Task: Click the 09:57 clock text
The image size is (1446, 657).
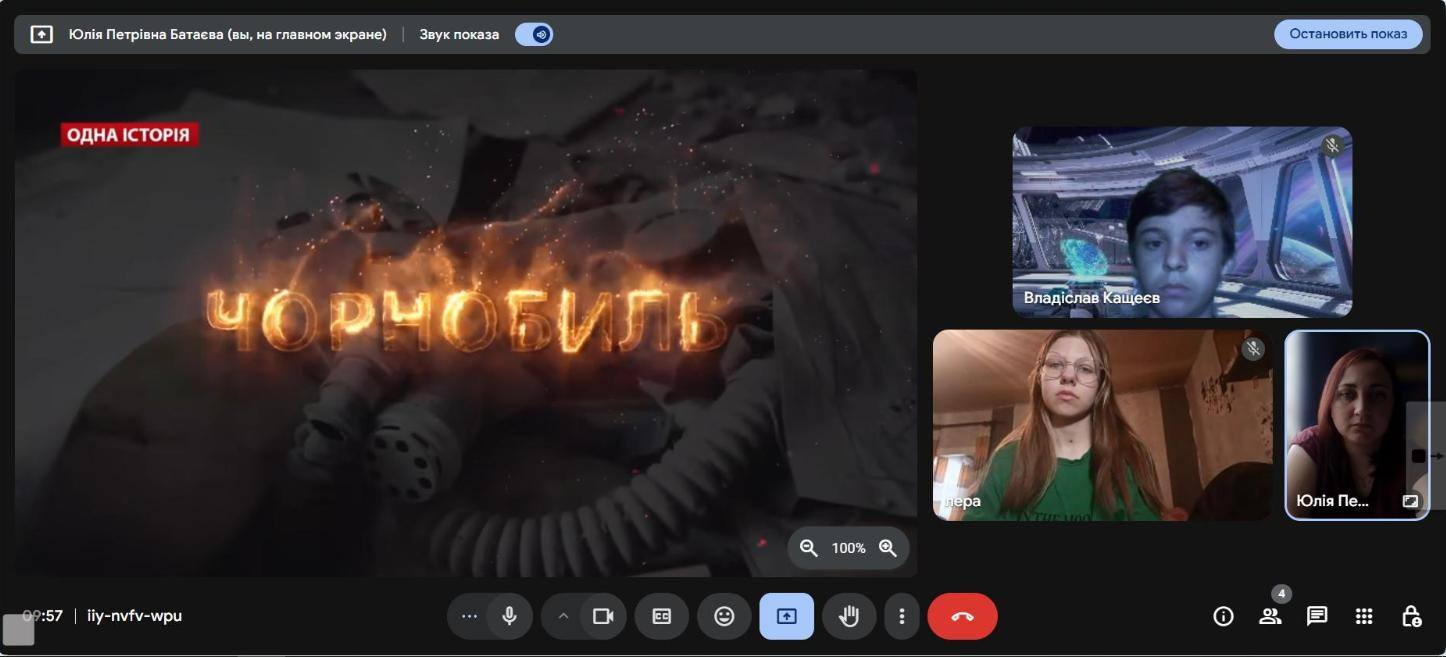Action: click(x=43, y=616)
